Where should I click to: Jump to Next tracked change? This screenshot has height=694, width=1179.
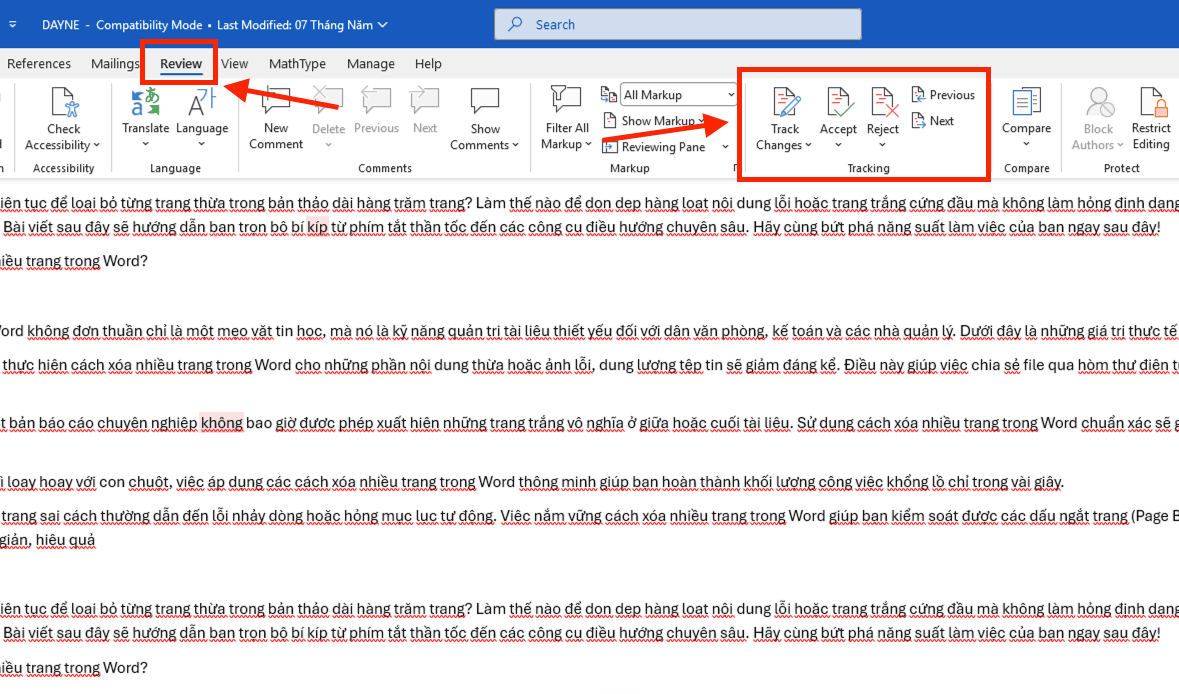tap(932, 120)
